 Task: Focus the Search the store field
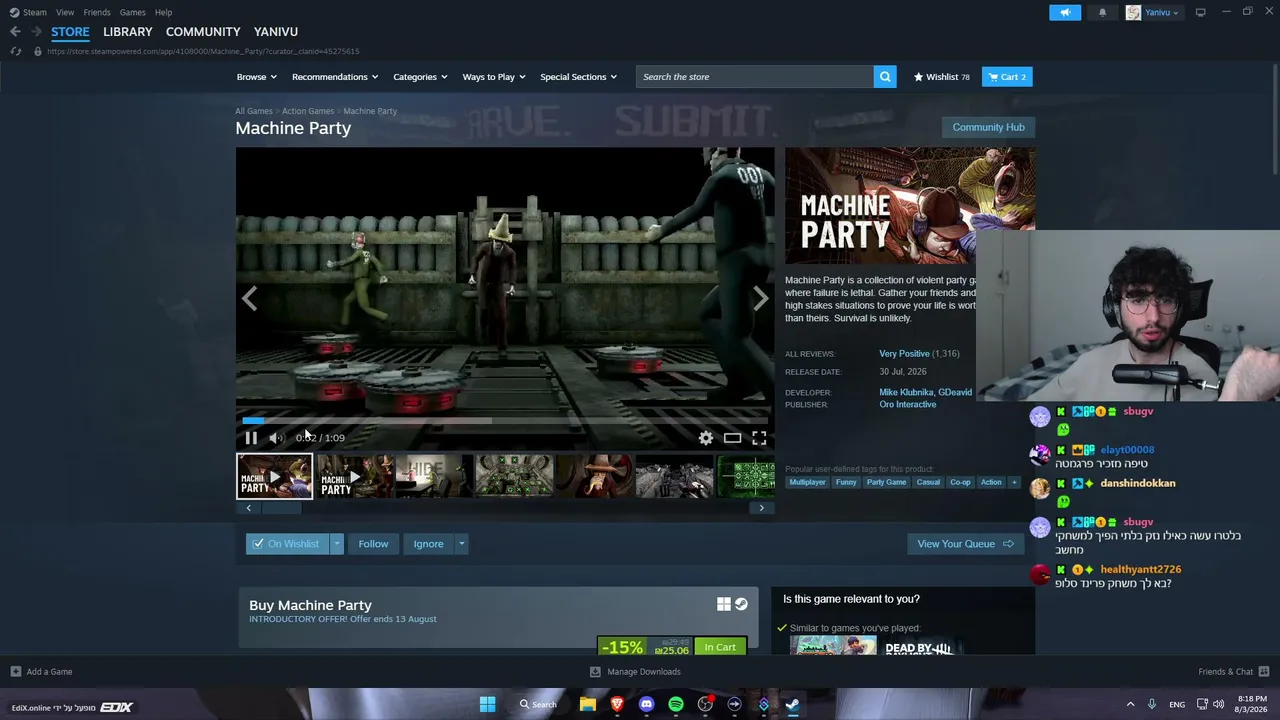click(x=755, y=77)
